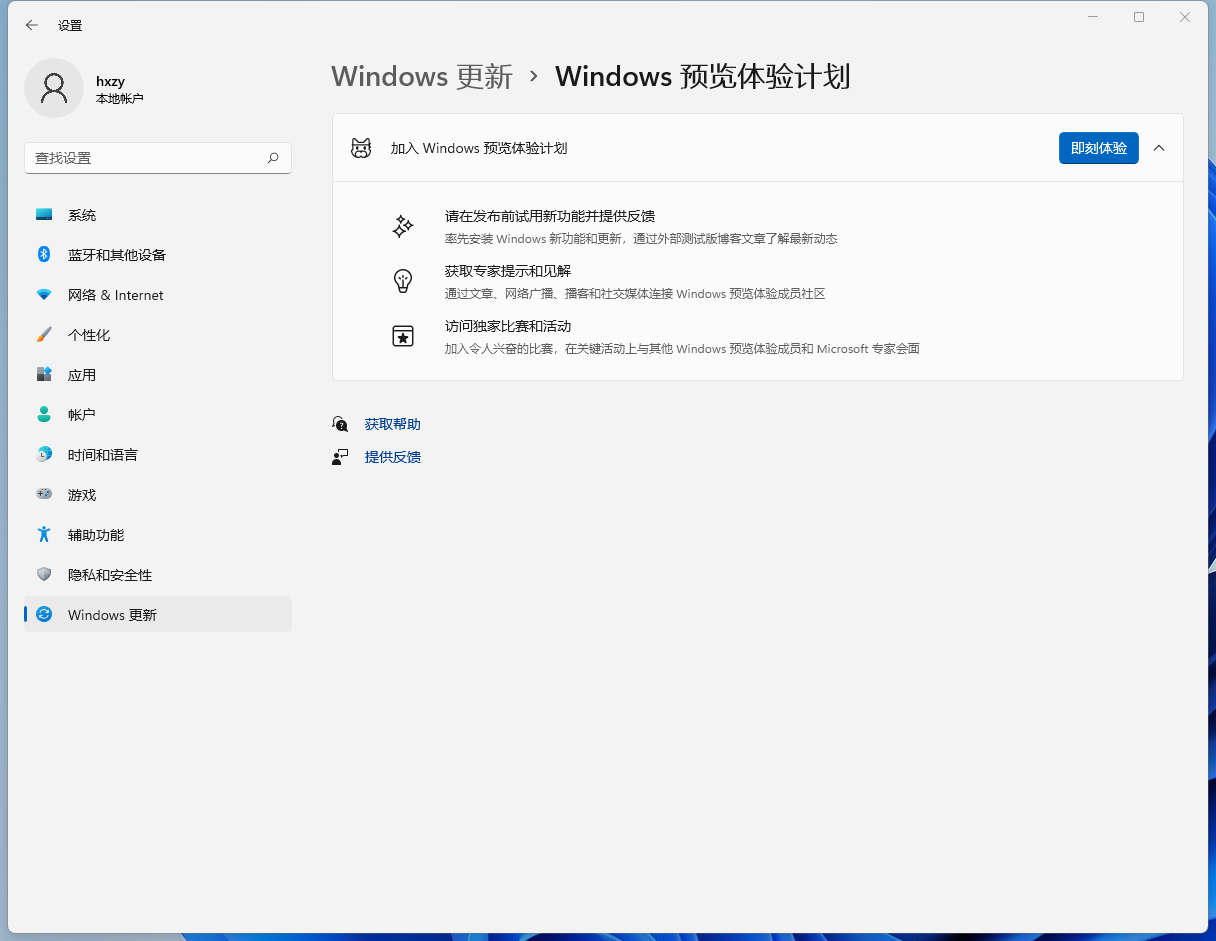Click the sync icon beside Windows 更新
Screen dimensions: 1216x941
tap(44, 615)
